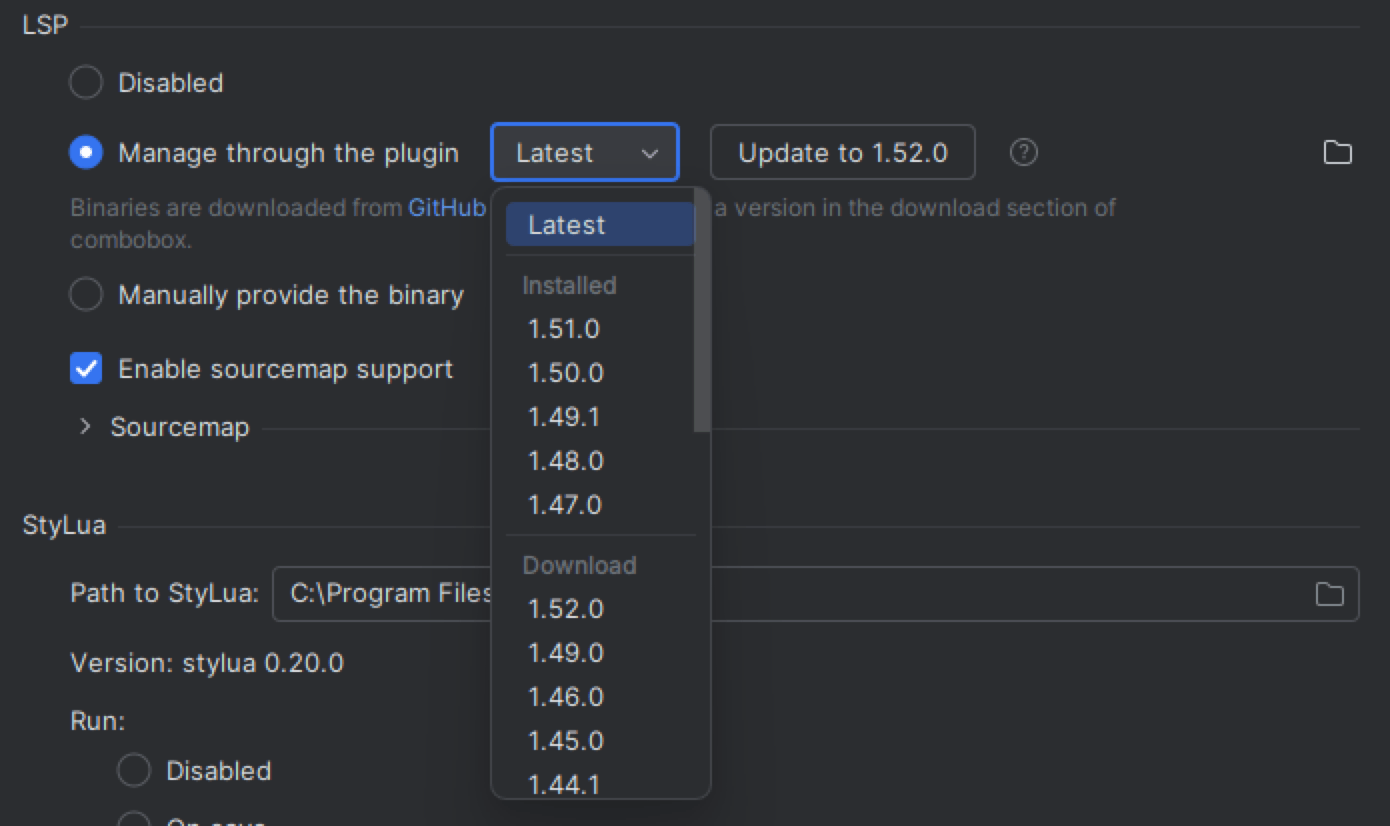Choose installed version 1.47.0

click(565, 505)
